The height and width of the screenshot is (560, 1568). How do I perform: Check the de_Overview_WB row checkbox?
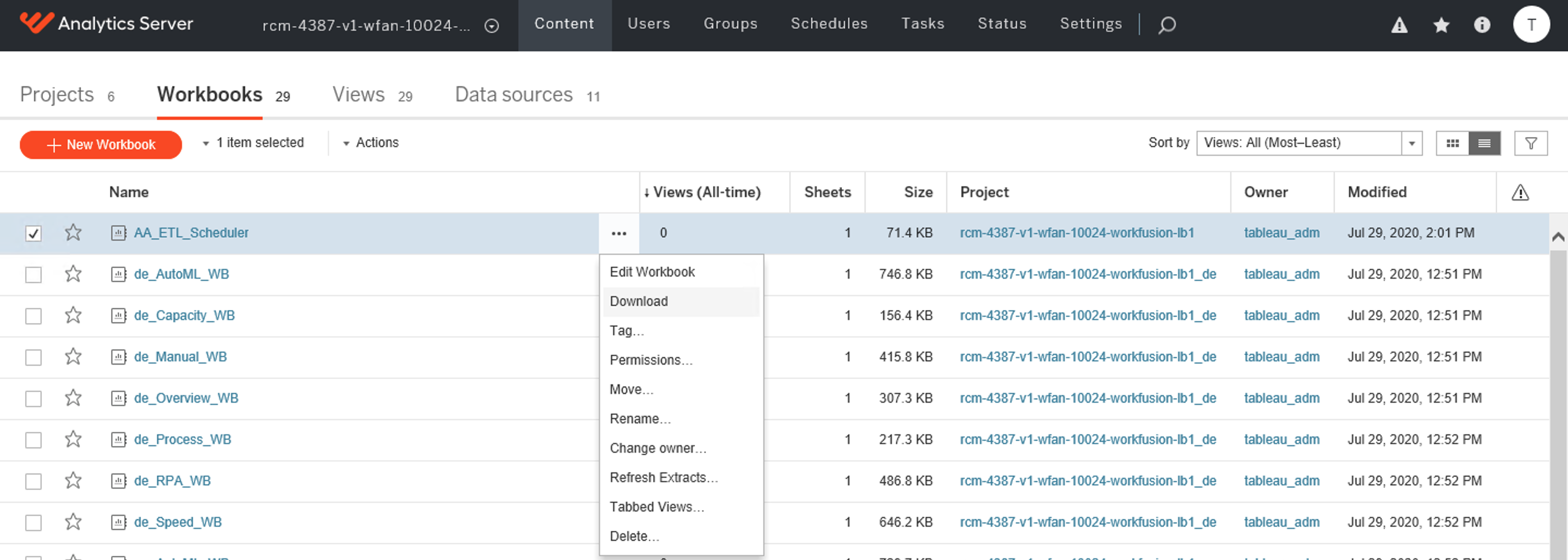[33, 399]
